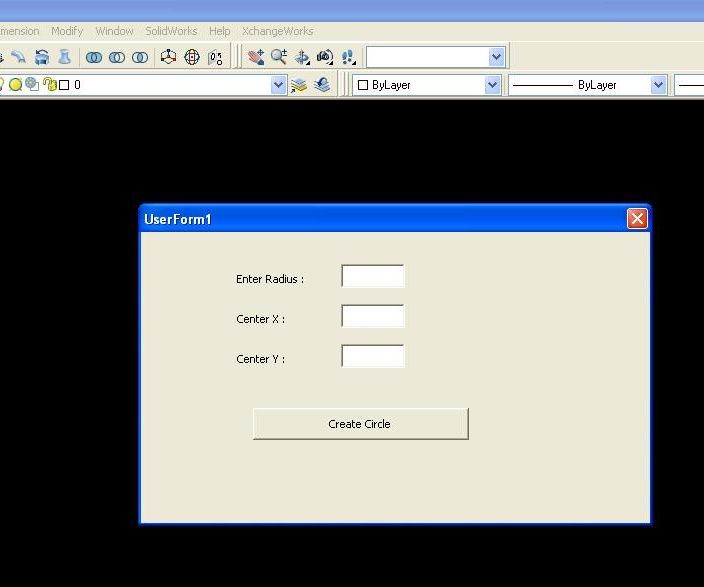Toggle layer 0 viewport freeze icon
The height and width of the screenshot is (587, 704).
point(32,84)
